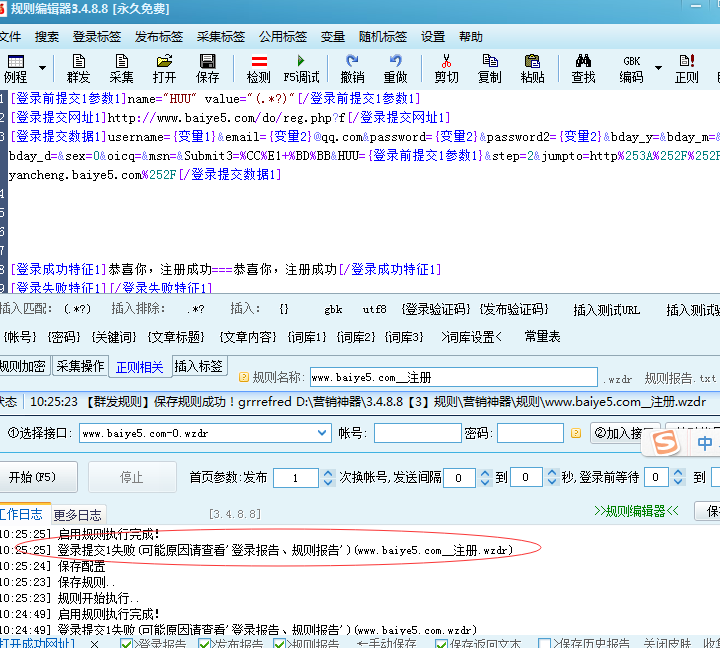The height and width of the screenshot is (648, 720).
Task: Click the 群发 toolbar icon
Action: click(78, 68)
